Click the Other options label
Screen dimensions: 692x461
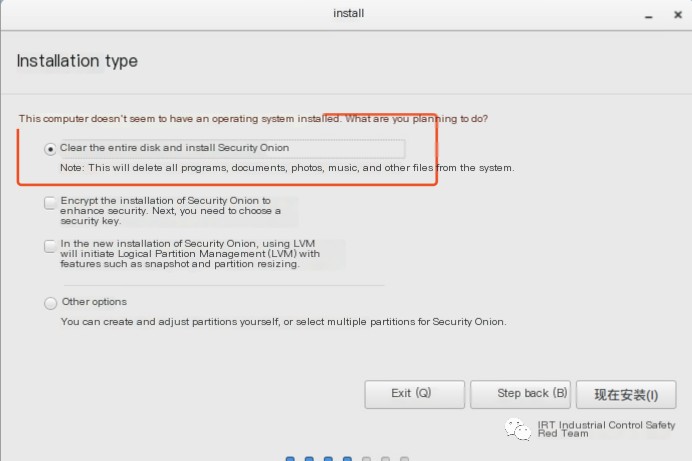click(94, 302)
